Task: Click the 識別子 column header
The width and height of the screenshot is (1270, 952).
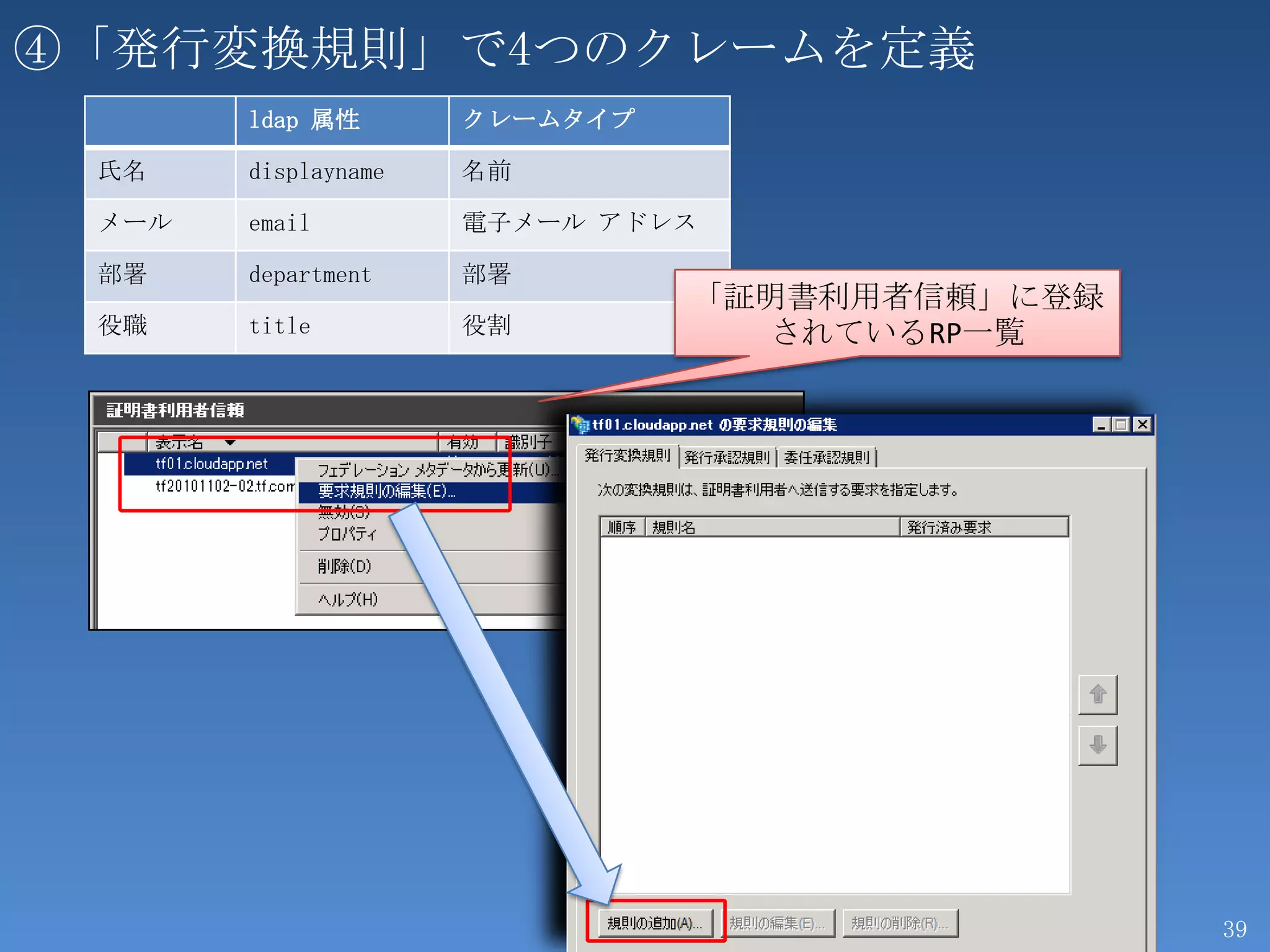Action: pyautogui.click(x=531, y=443)
